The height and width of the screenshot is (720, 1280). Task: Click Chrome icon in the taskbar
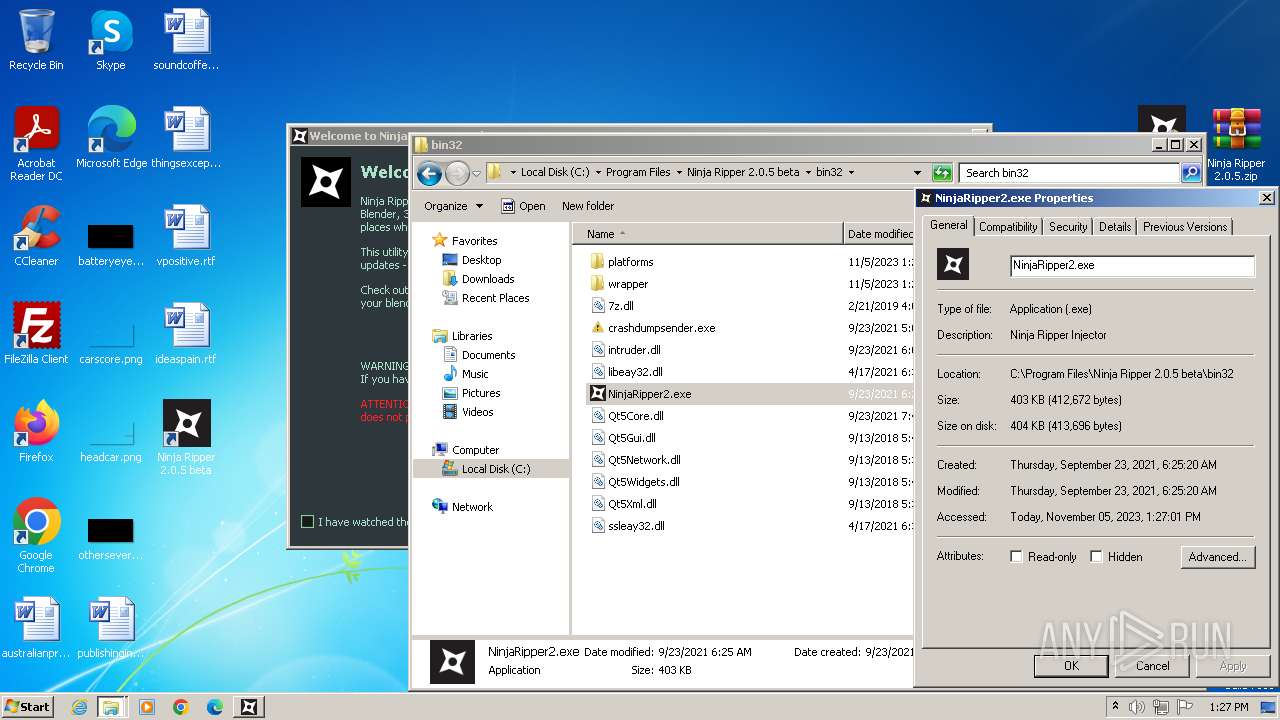[180, 707]
